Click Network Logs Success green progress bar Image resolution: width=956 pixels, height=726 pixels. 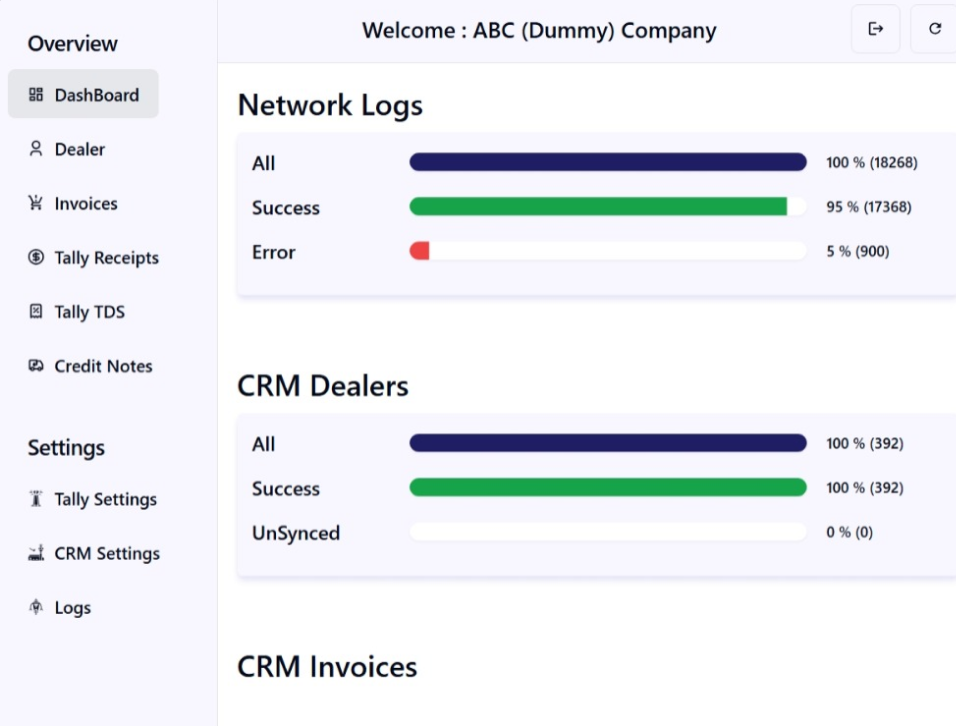pos(598,207)
